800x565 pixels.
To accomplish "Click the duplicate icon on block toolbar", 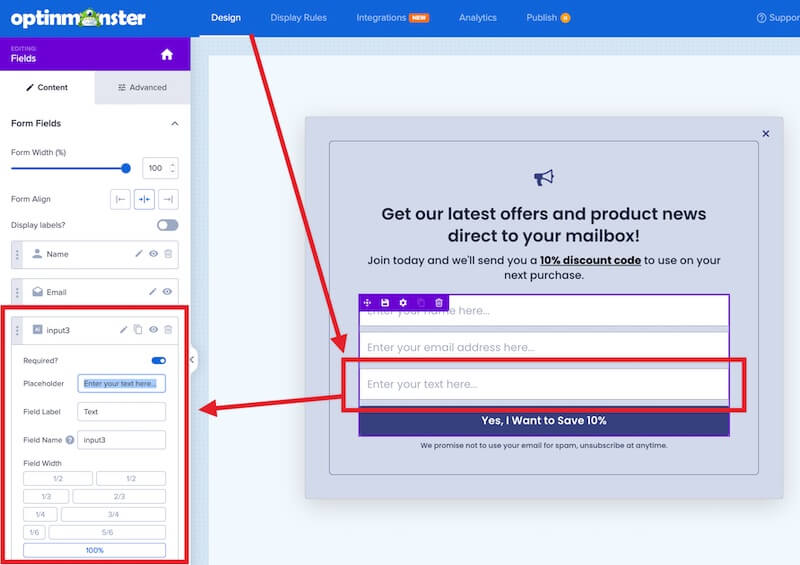I will [421, 303].
